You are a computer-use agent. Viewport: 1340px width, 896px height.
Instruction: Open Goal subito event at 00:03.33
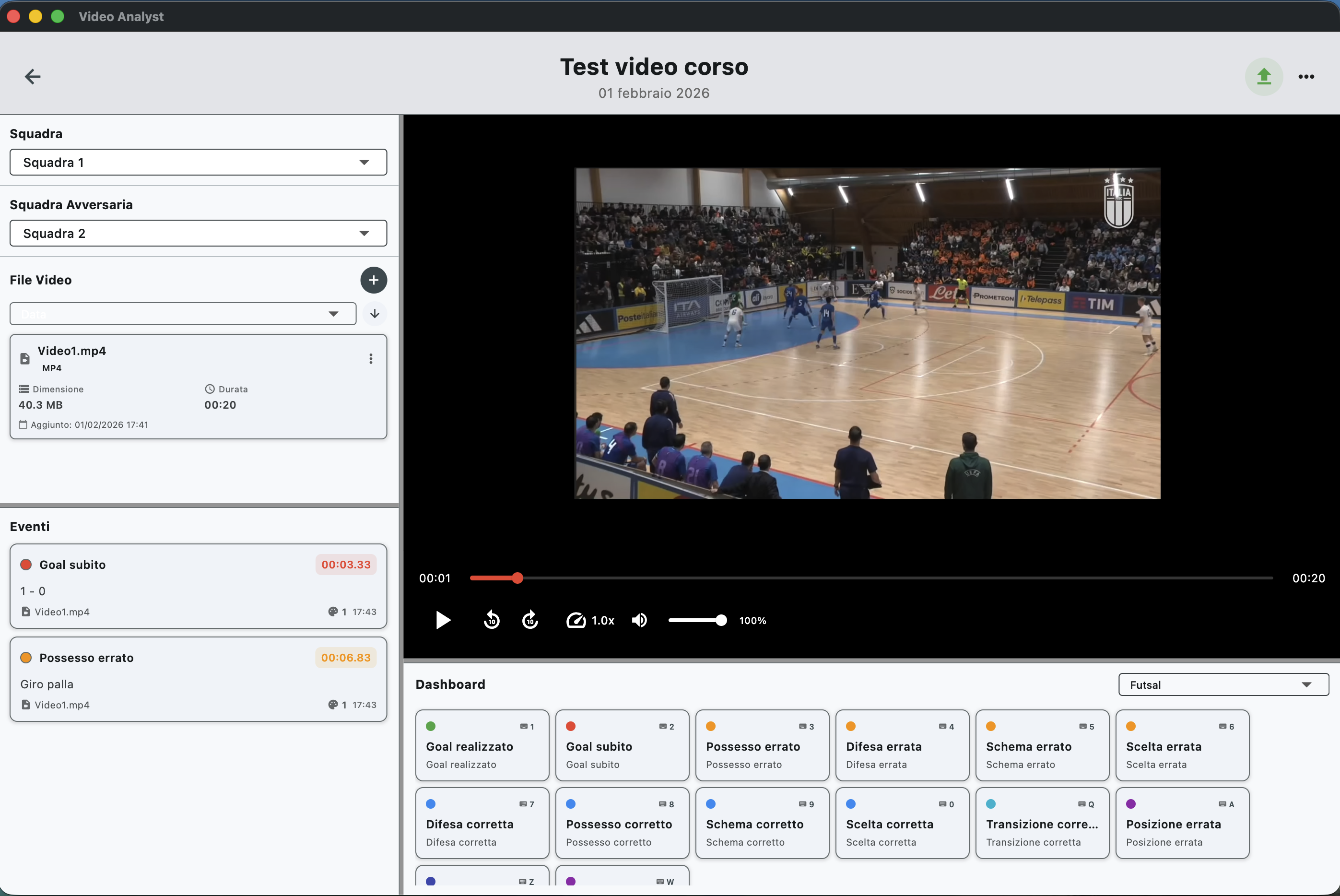tap(198, 586)
